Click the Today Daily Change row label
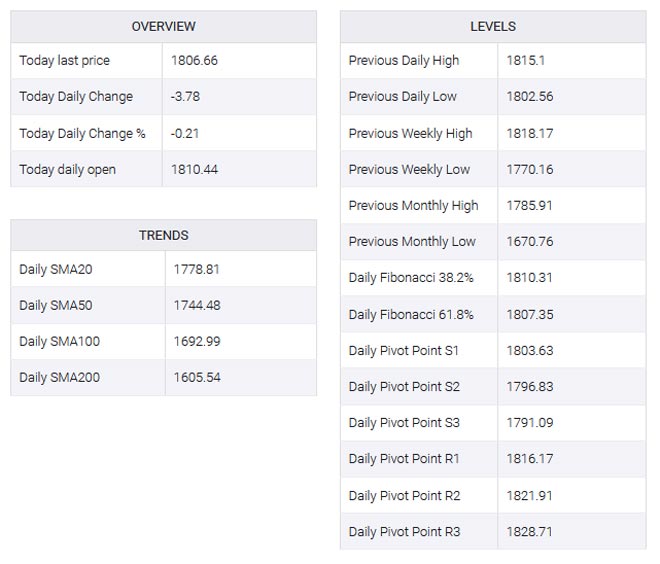The width and height of the screenshot is (660, 564). point(76,97)
